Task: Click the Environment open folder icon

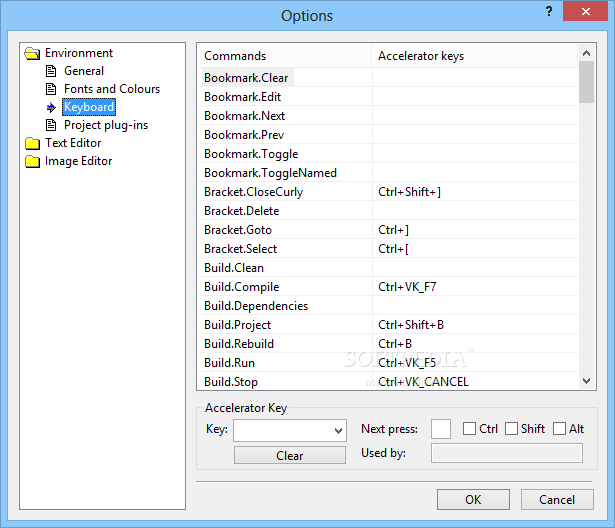Action: pos(32,53)
